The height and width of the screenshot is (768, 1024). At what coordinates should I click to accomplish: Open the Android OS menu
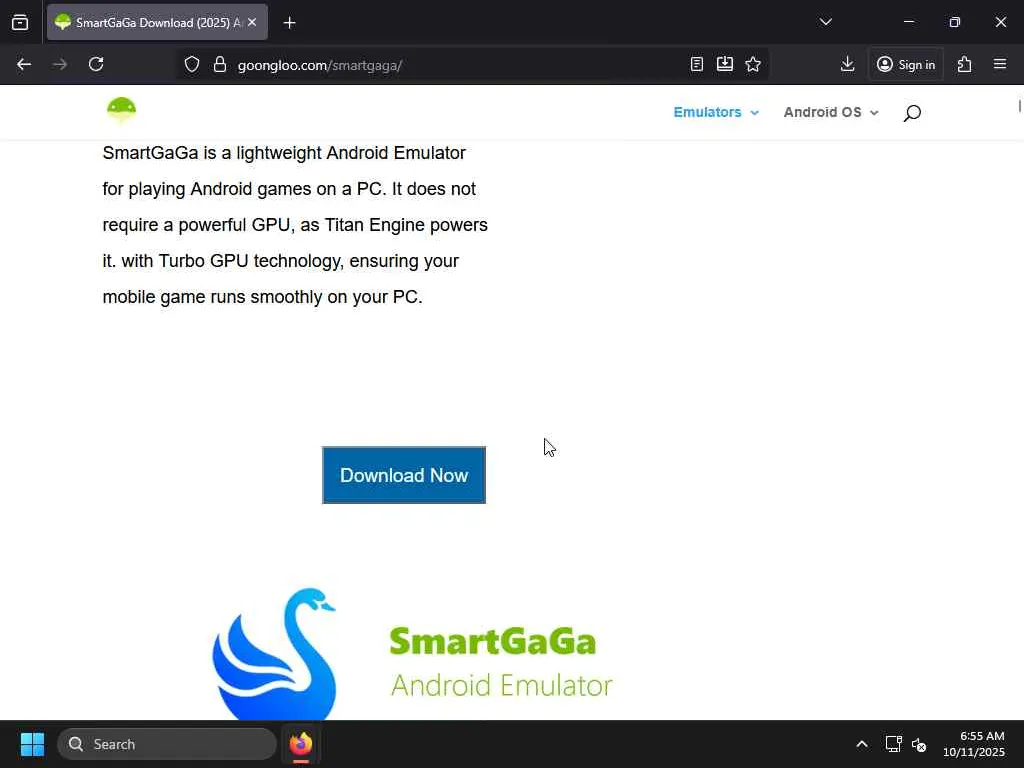822,112
